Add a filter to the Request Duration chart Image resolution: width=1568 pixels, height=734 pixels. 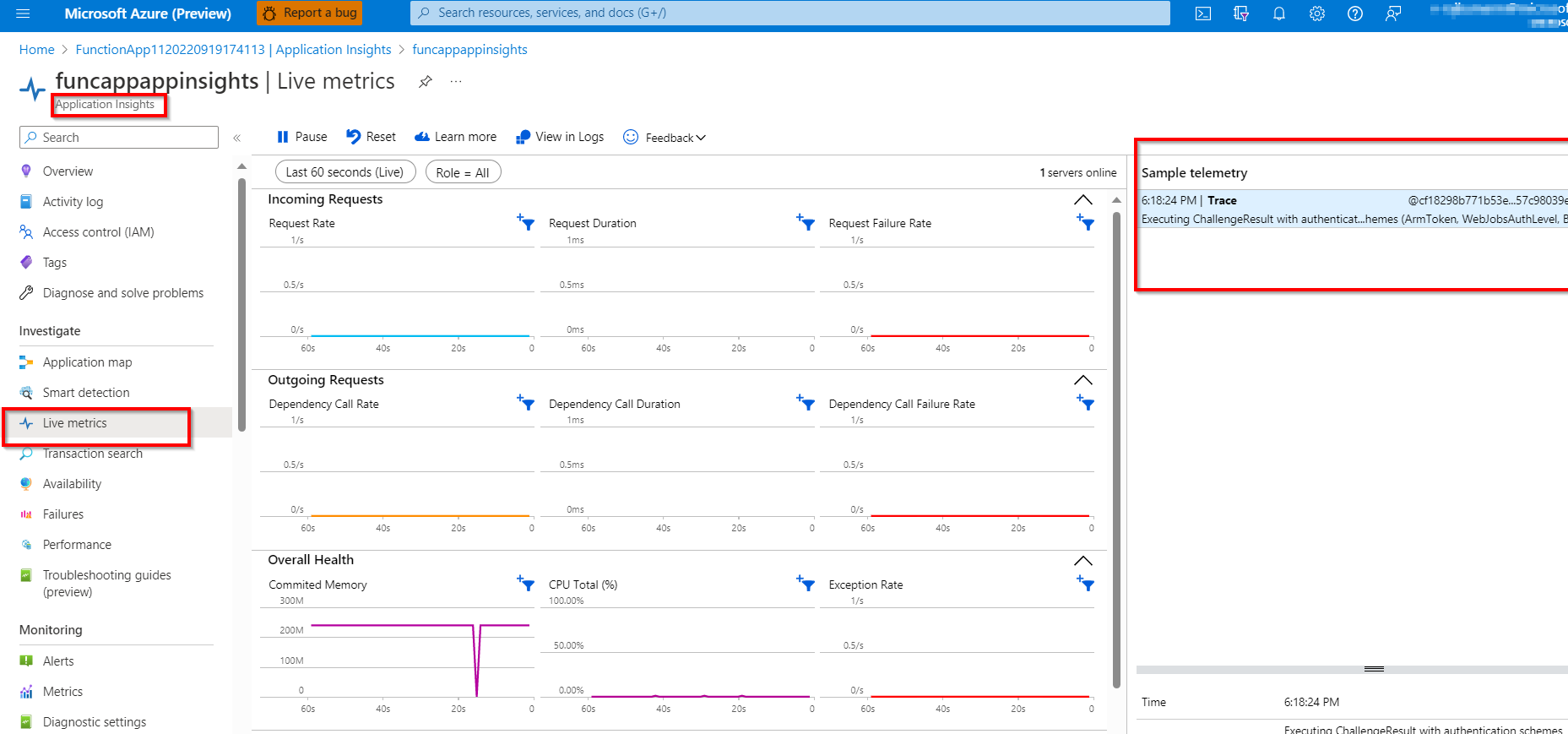(x=806, y=223)
